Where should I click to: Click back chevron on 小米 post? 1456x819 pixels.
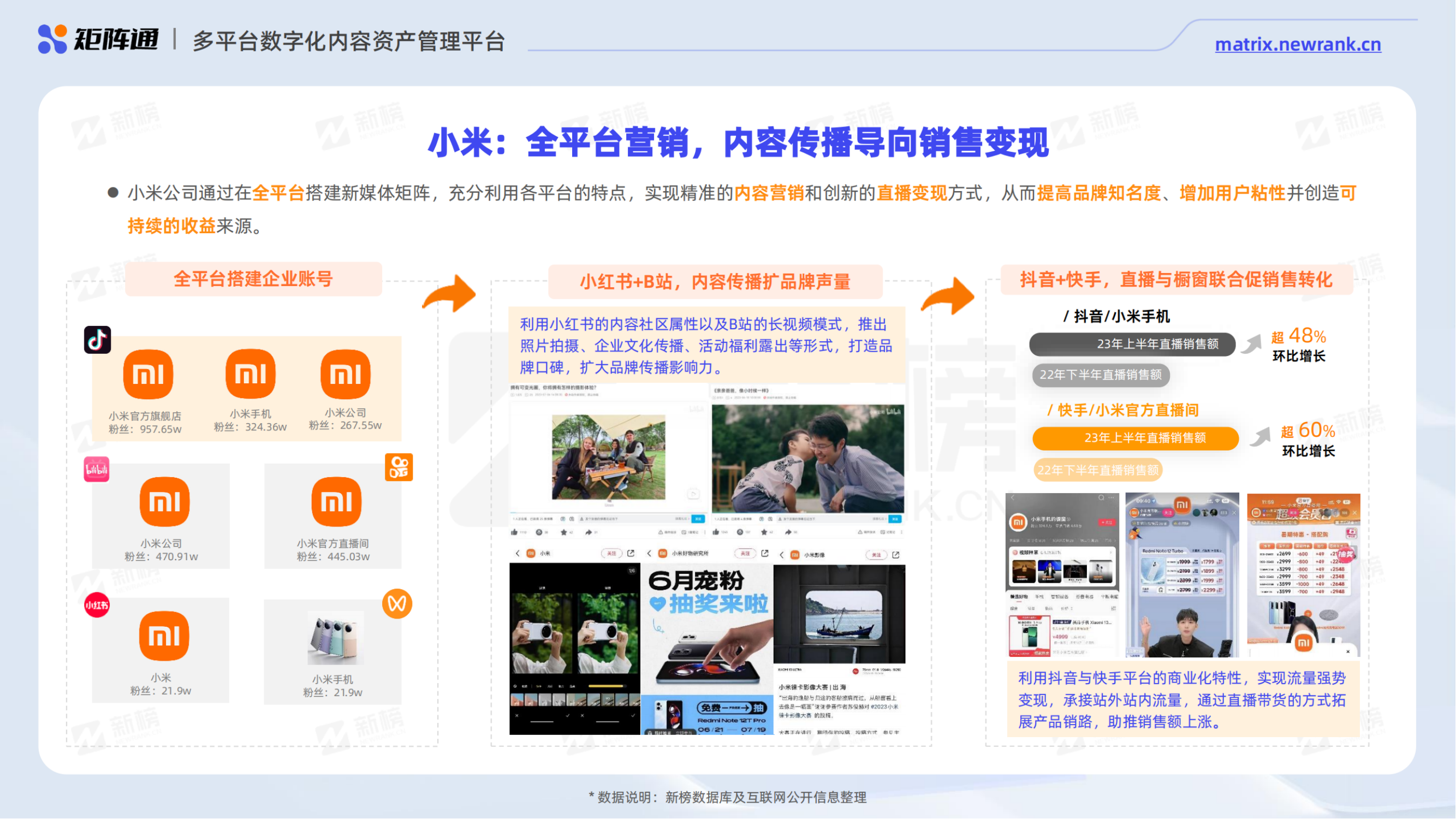(517, 553)
